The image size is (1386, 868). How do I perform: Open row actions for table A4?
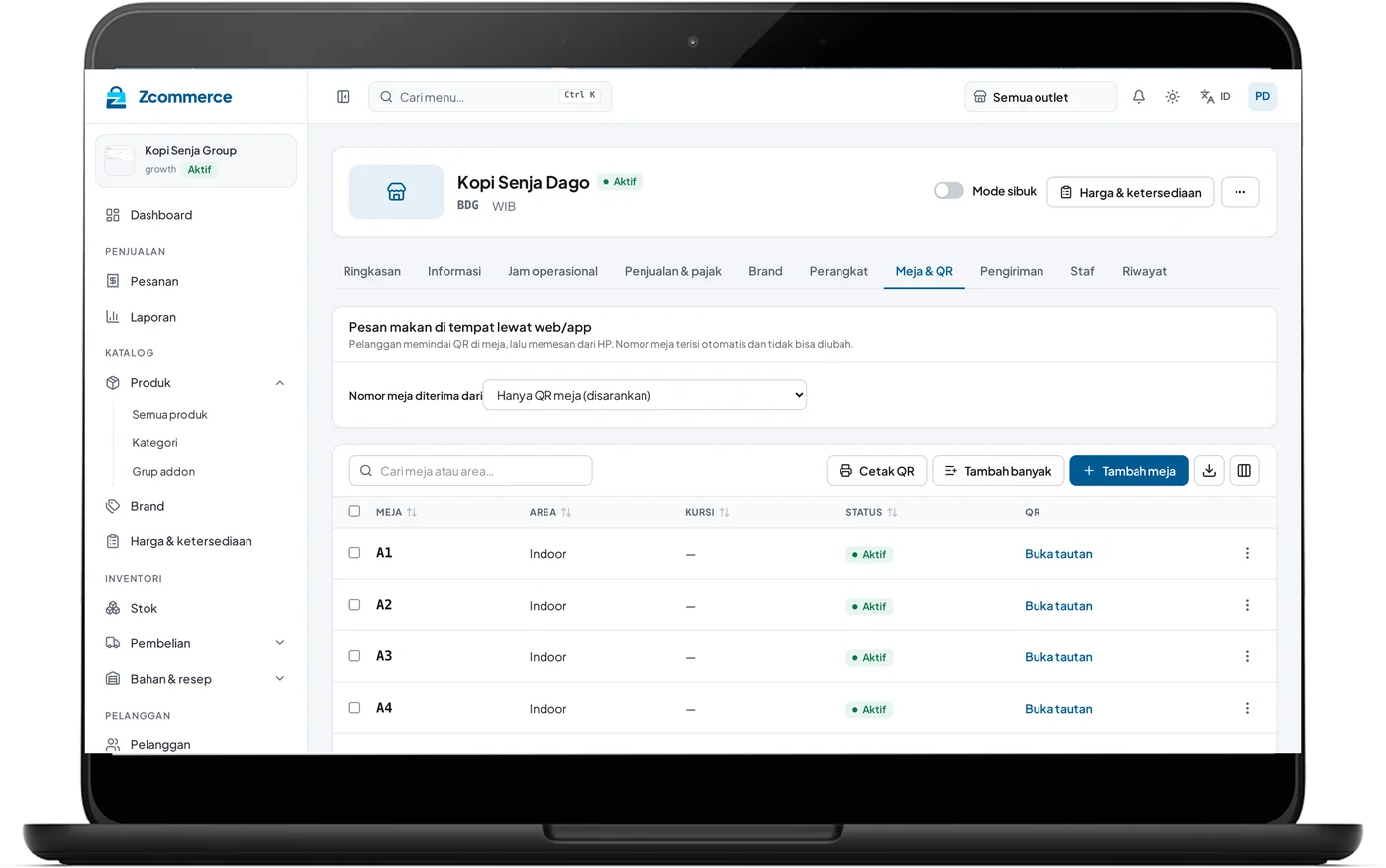1247,709
